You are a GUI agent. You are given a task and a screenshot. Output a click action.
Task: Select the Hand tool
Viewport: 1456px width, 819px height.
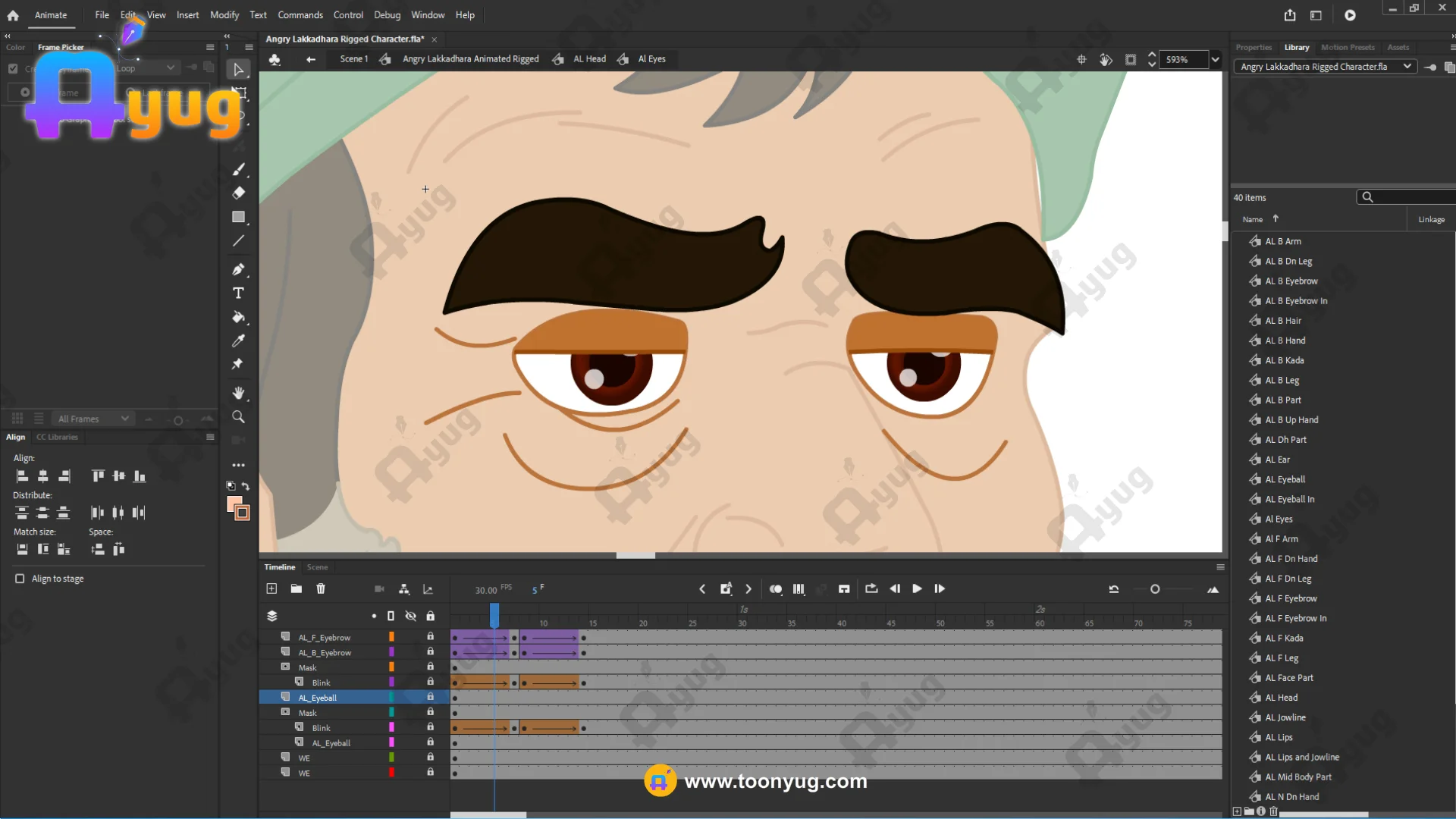coord(238,393)
